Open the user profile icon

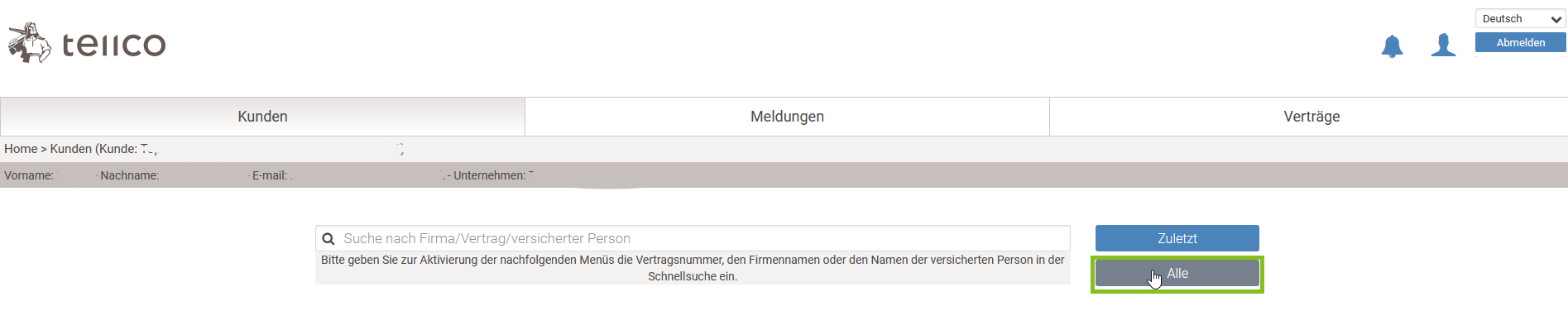click(1443, 45)
